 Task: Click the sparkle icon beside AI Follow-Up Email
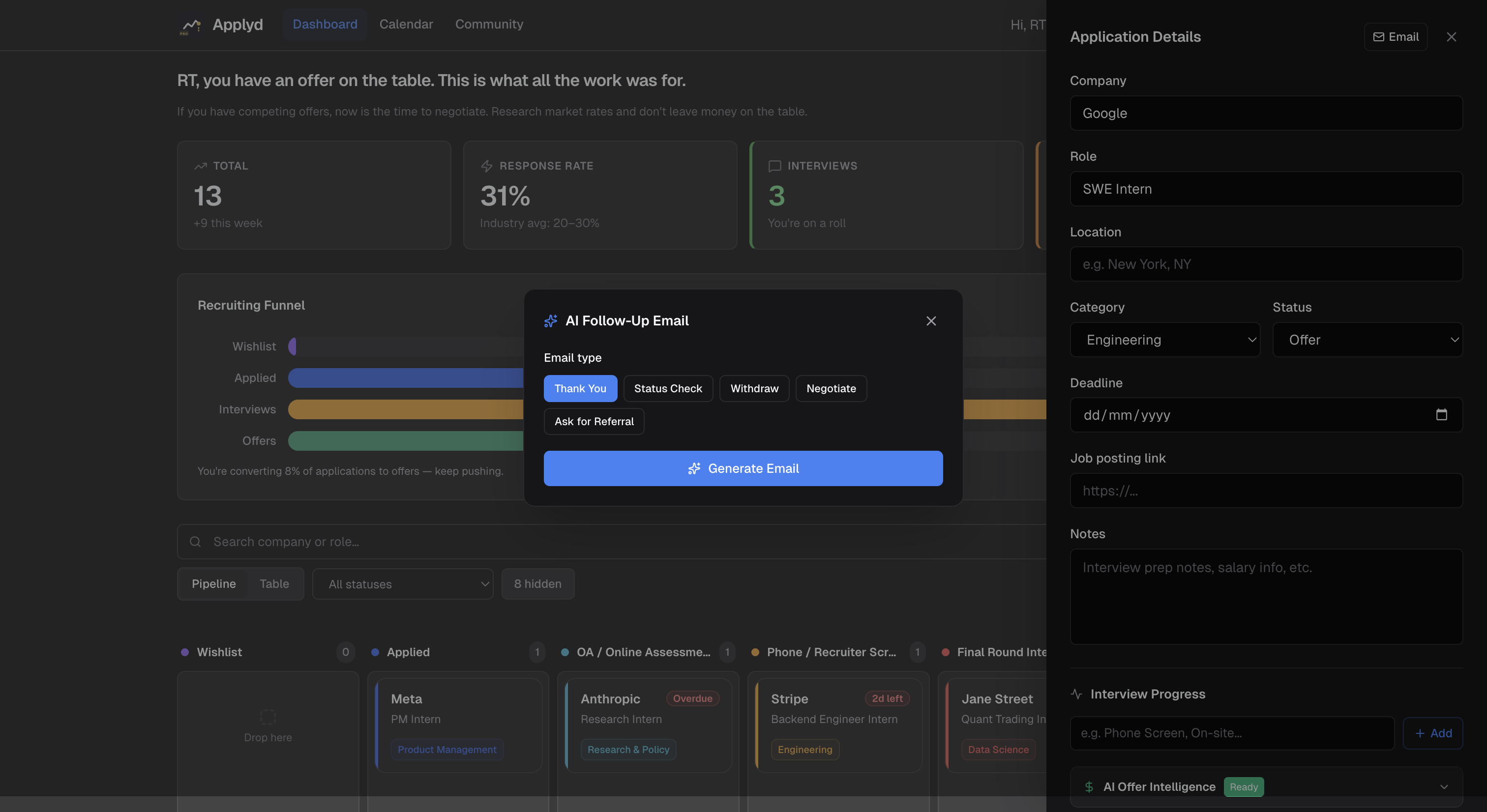click(551, 321)
